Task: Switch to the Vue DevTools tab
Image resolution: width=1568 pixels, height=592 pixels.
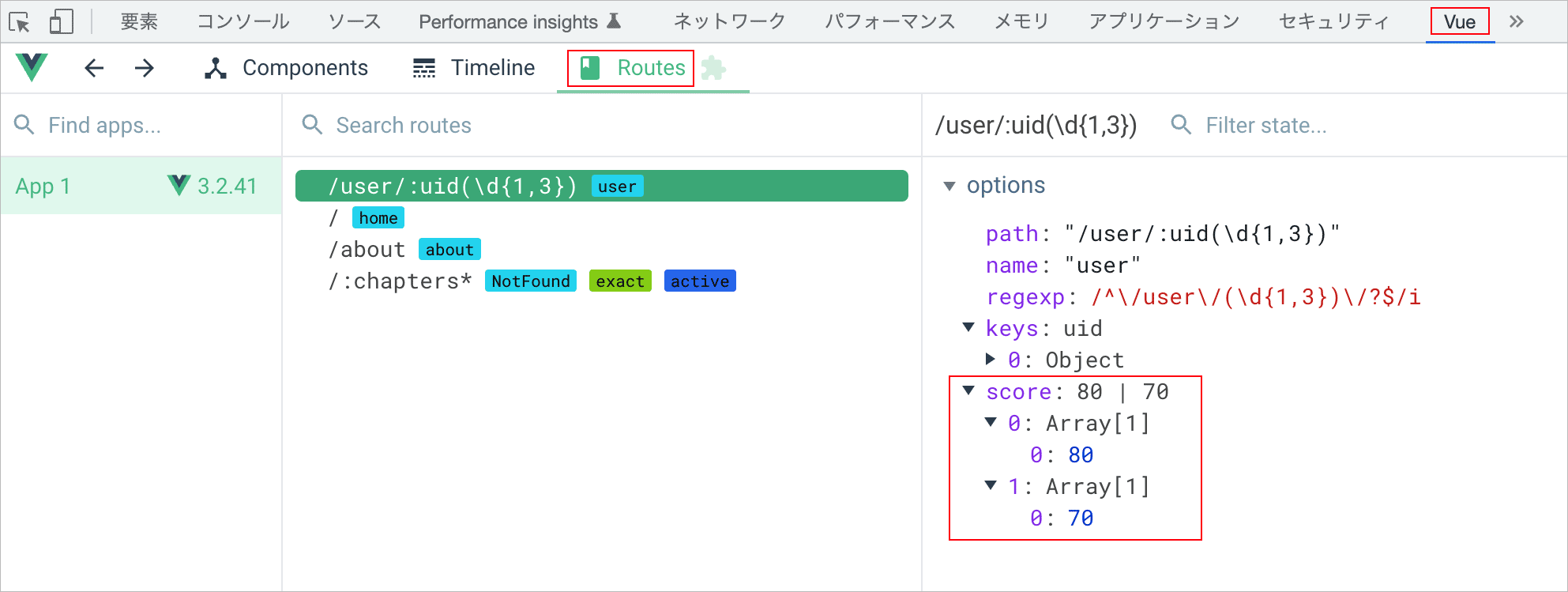Action: pos(1459,22)
